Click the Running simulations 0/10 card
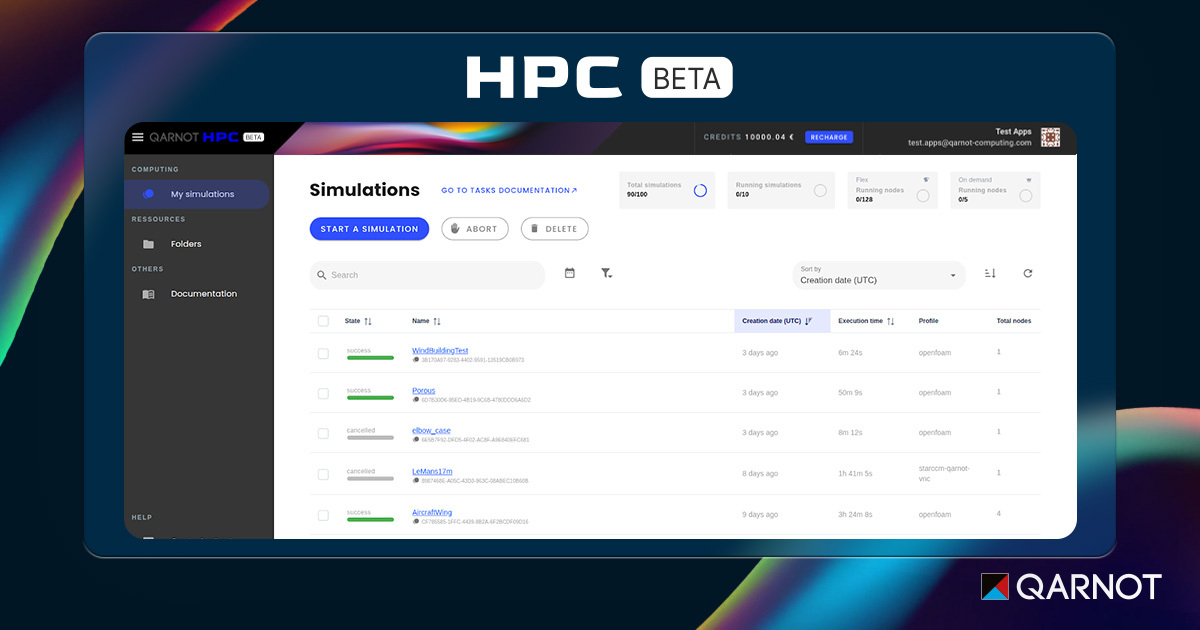Screen dimensions: 1200x630 coord(781,190)
